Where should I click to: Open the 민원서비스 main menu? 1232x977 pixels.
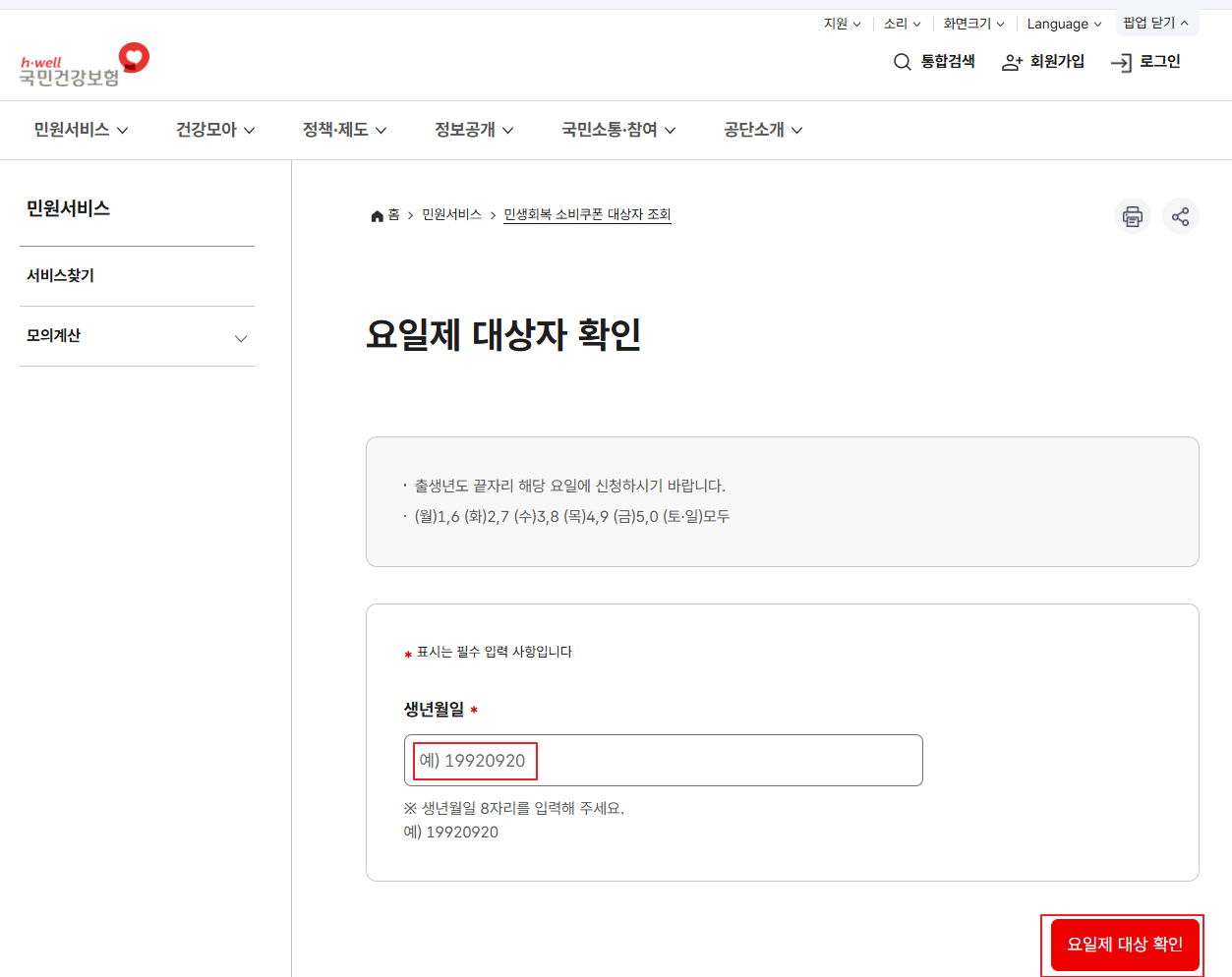(x=81, y=130)
